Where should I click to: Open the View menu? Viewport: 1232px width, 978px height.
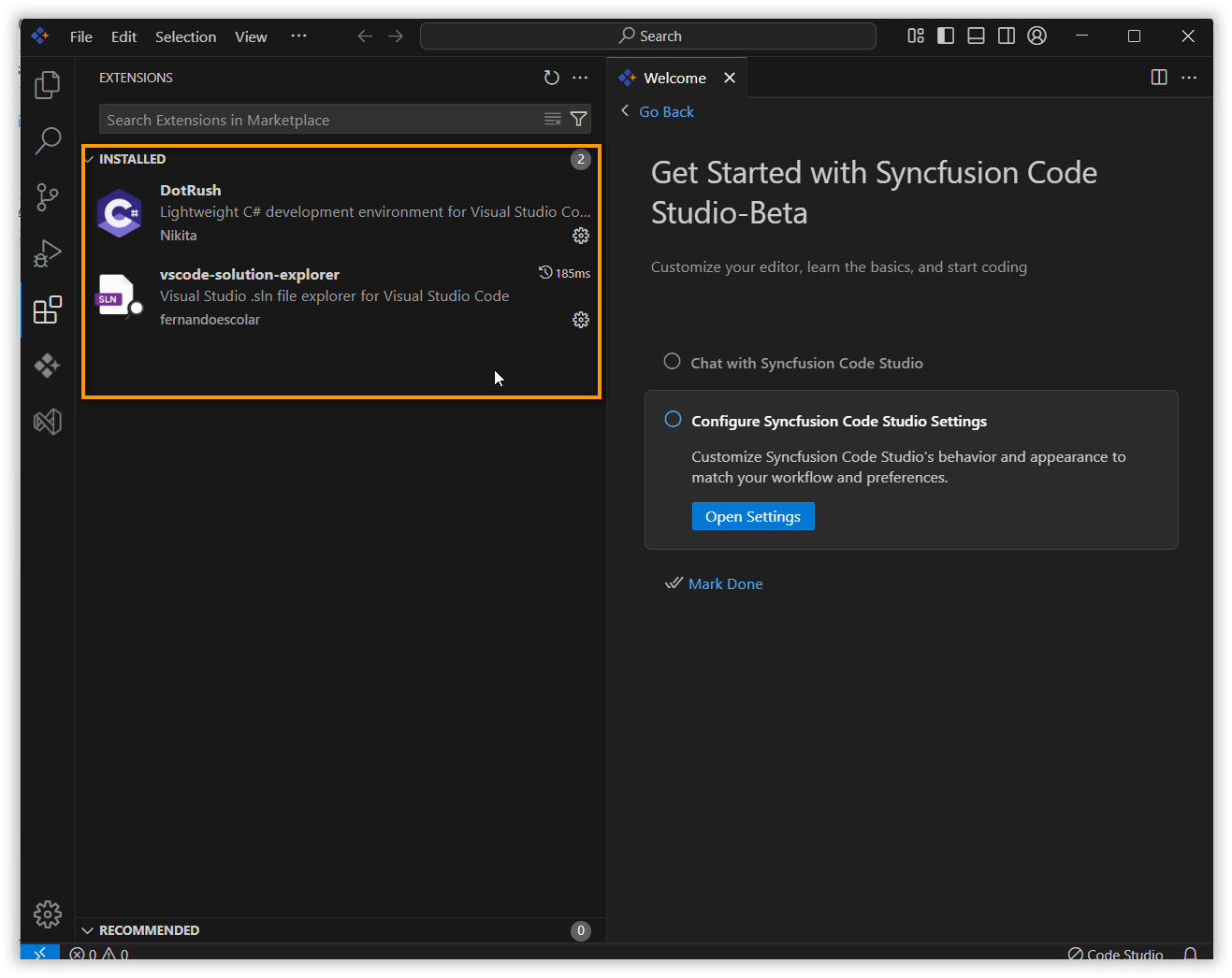(x=251, y=36)
